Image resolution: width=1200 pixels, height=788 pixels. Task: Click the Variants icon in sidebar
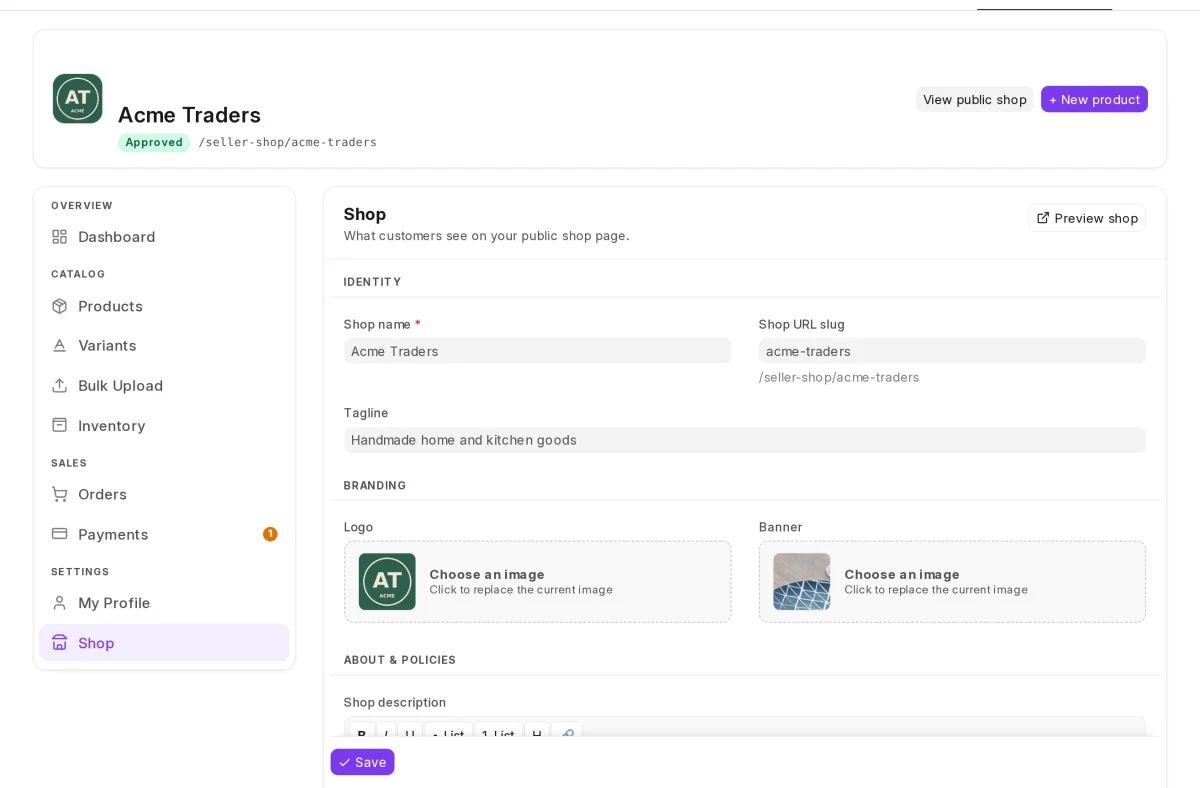pos(60,345)
